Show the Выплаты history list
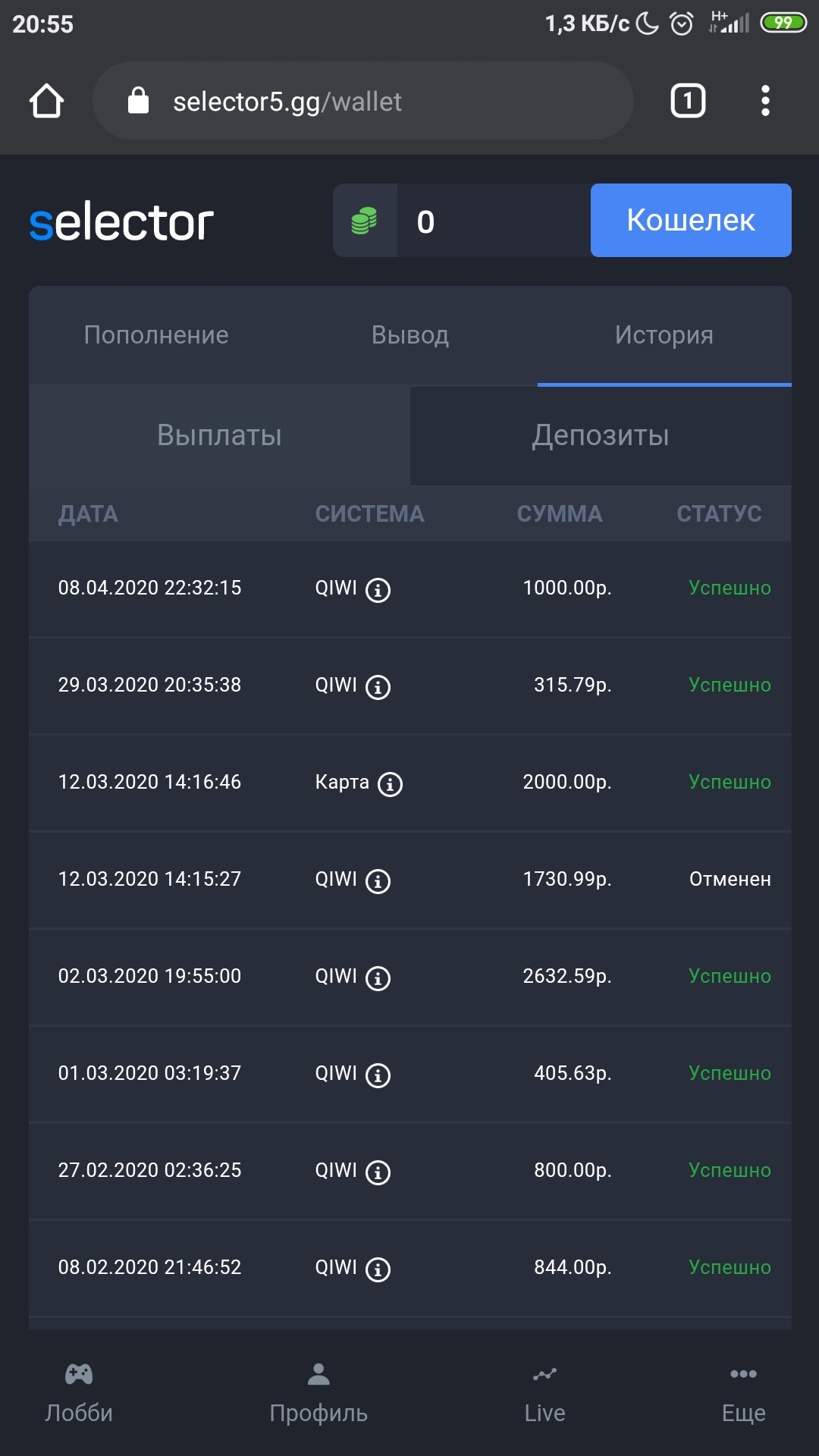Screen dimensions: 819x1456 pyautogui.click(x=219, y=435)
